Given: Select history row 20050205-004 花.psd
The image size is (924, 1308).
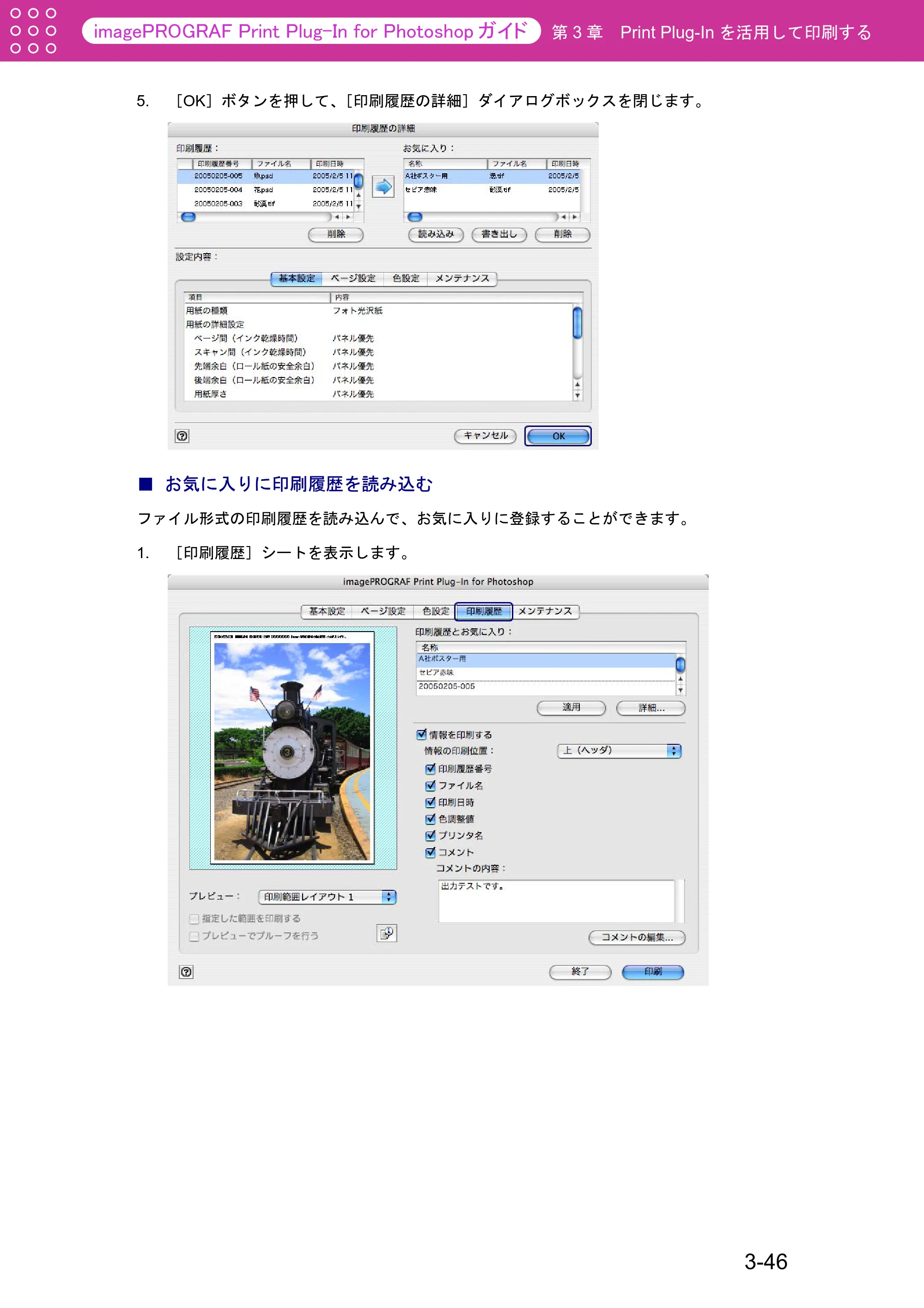Looking at the screenshot, I should point(266,190).
